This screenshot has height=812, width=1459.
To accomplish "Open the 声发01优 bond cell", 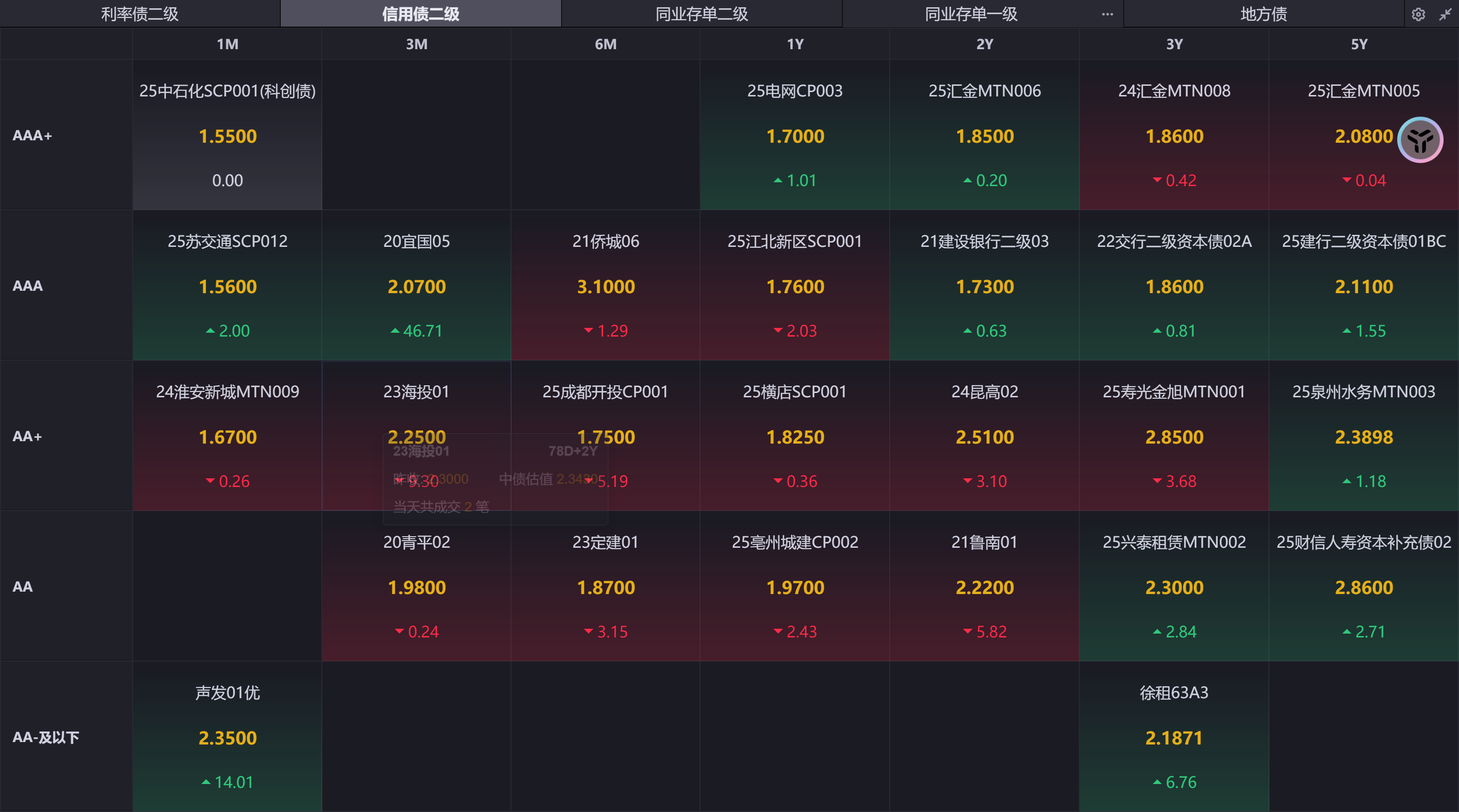I will tap(227, 736).
